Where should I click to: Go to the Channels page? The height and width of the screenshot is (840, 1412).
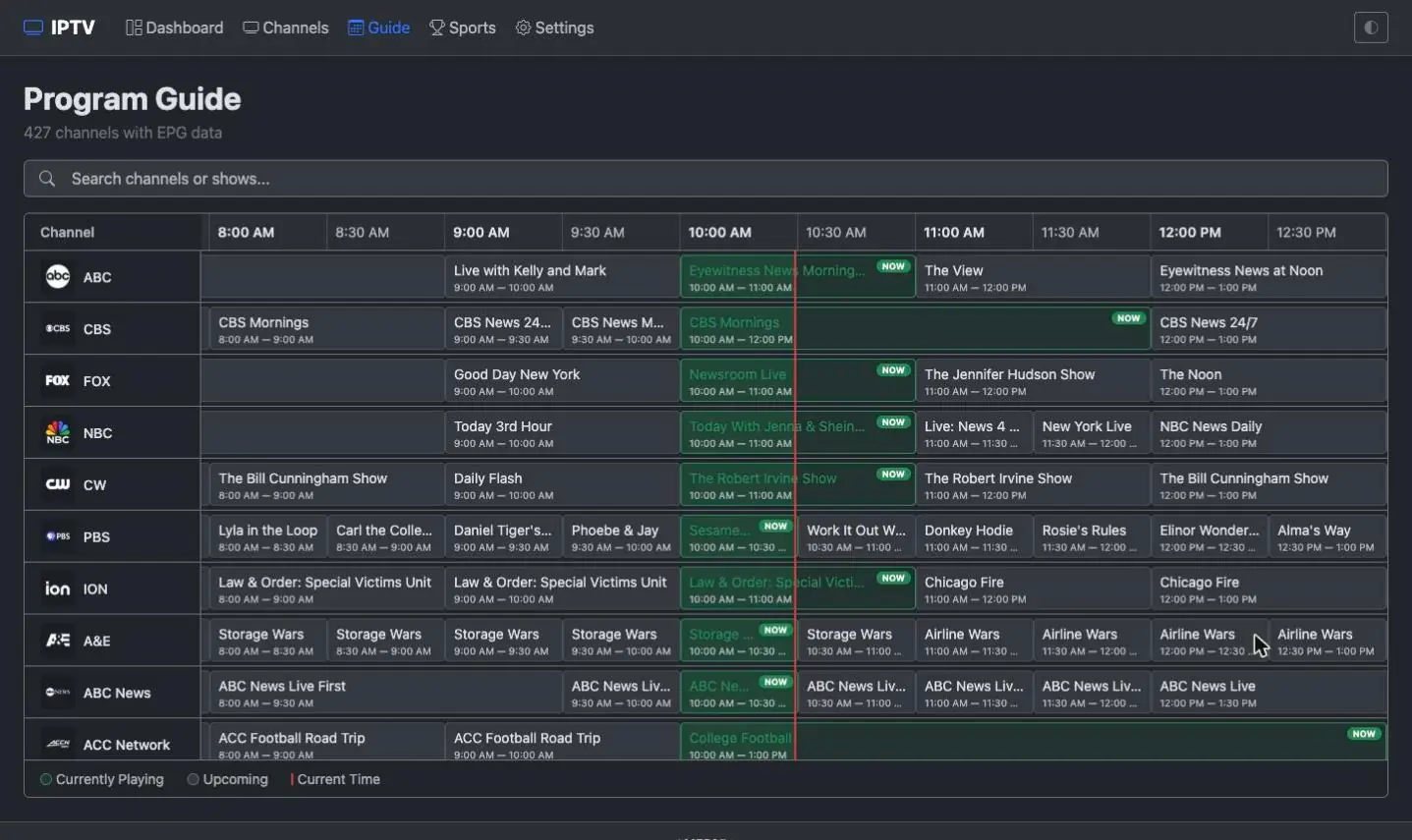coord(286,28)
